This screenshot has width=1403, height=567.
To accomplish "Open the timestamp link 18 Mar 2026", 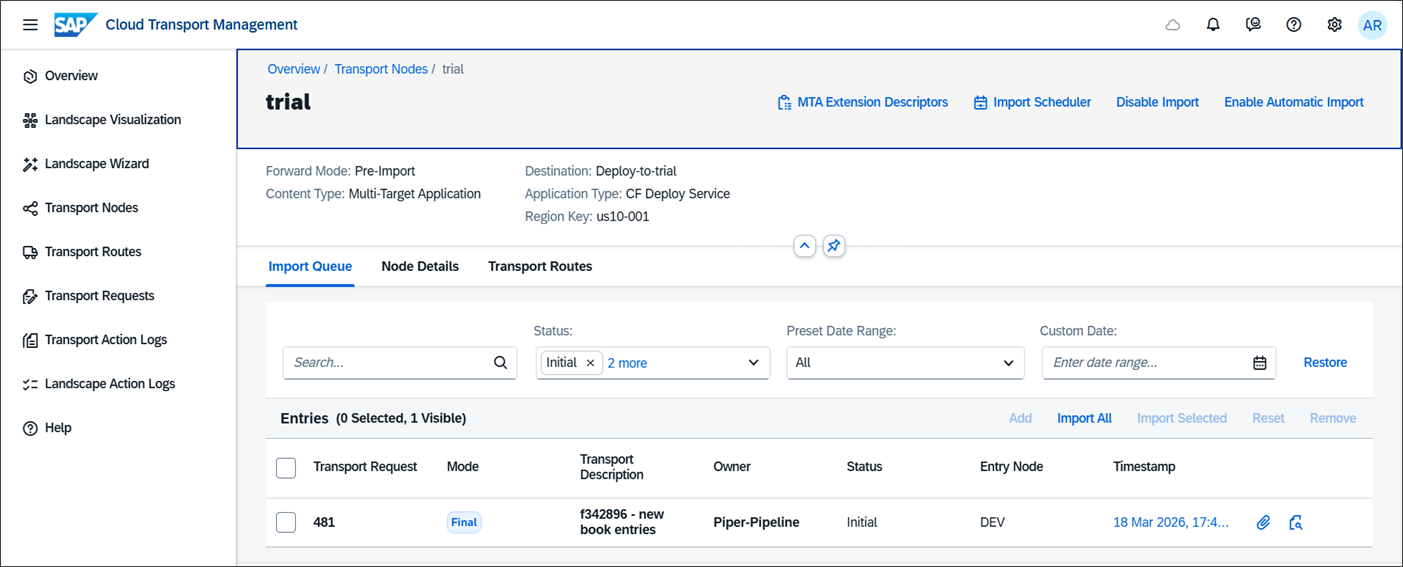I will (1171, 522).
